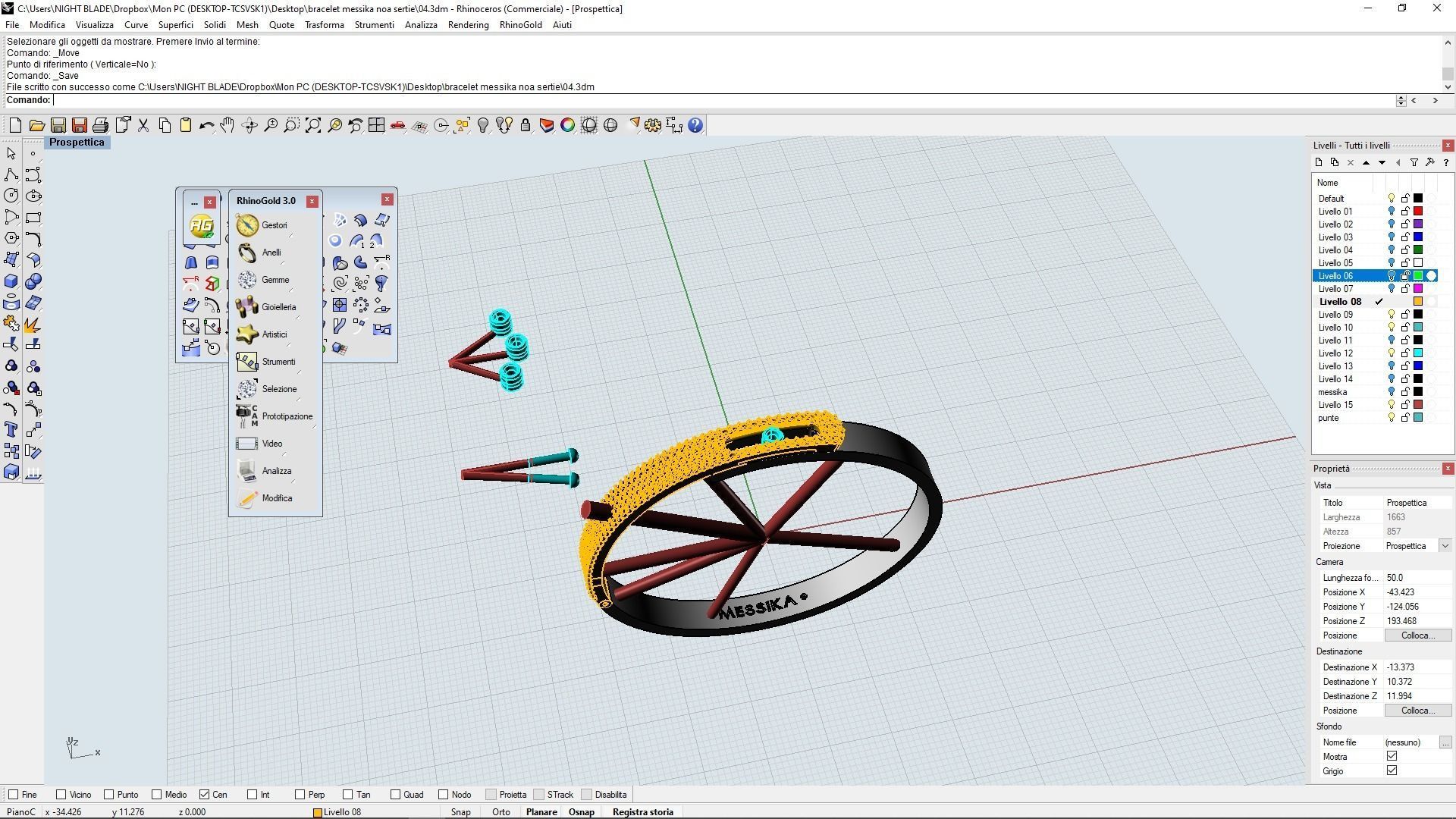Toggle the lock of Livello 03

click(1405, 237)
